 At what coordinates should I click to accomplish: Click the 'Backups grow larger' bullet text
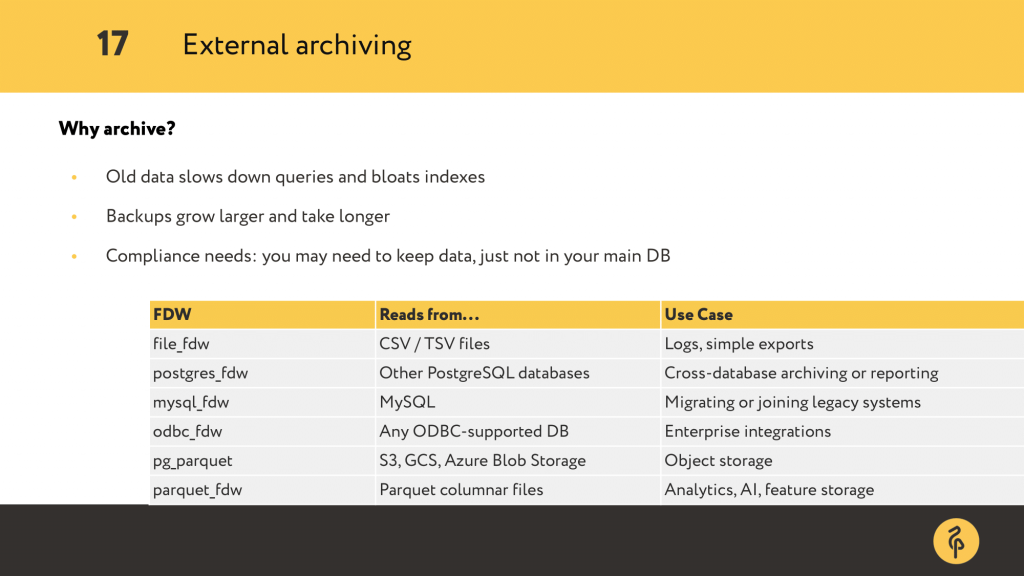tap(248, 217)
